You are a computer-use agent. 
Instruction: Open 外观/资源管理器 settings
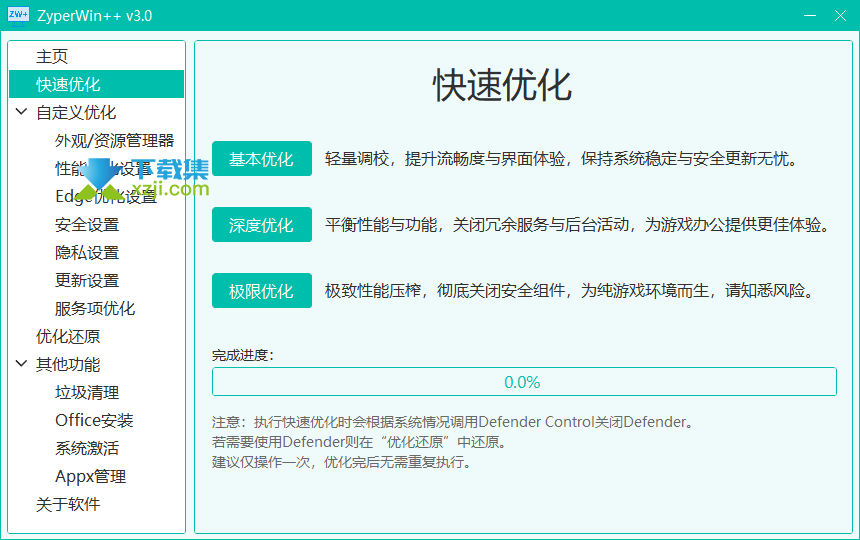(115, 140)
